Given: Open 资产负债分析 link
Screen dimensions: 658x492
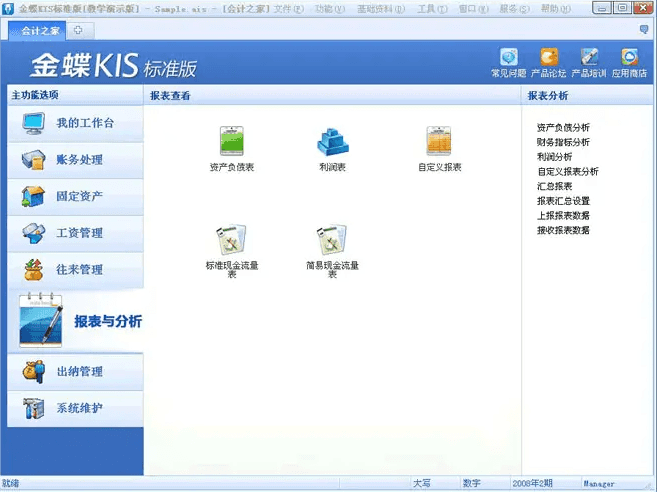Looking at the screenshot, I should pyautogui.click(x=563, y=128).
